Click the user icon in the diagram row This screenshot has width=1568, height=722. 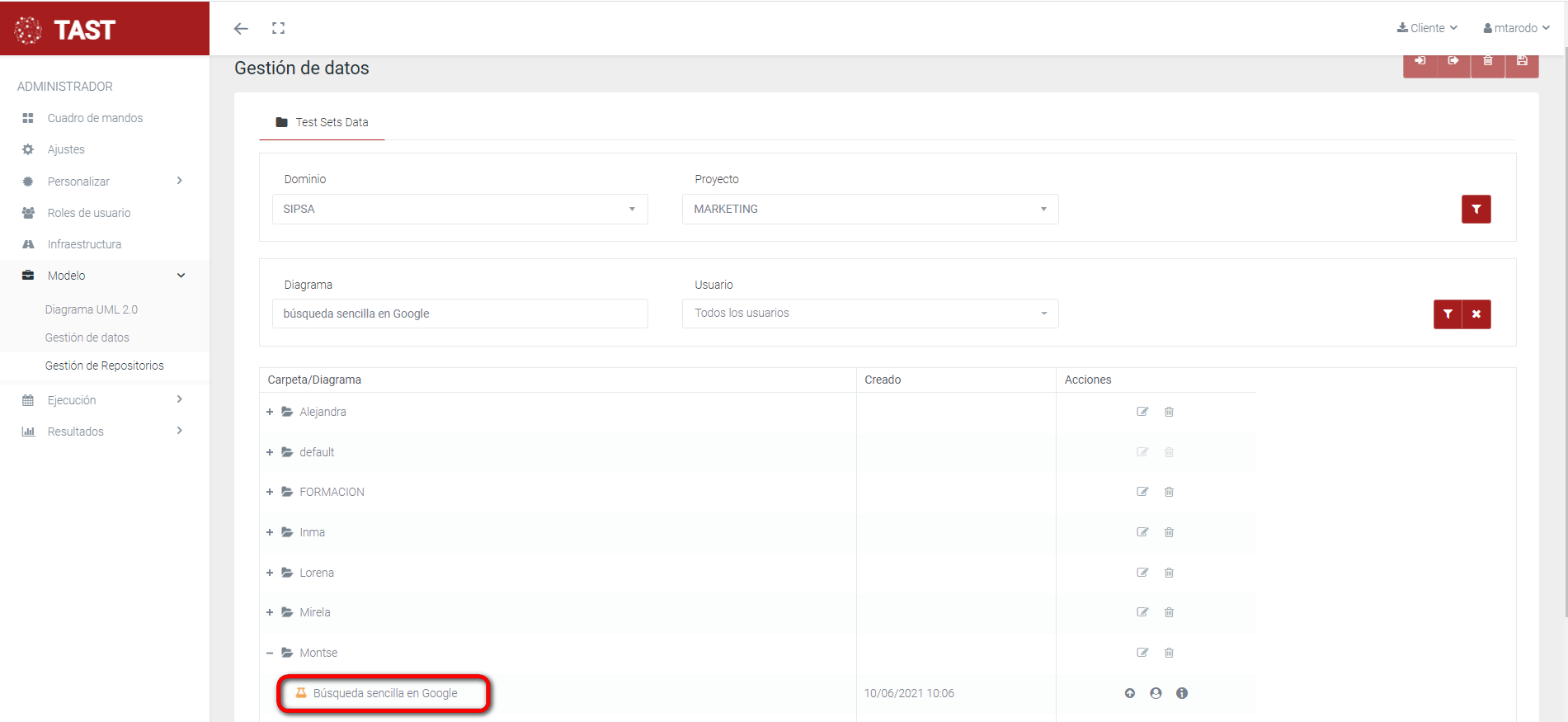[1156, 693]
